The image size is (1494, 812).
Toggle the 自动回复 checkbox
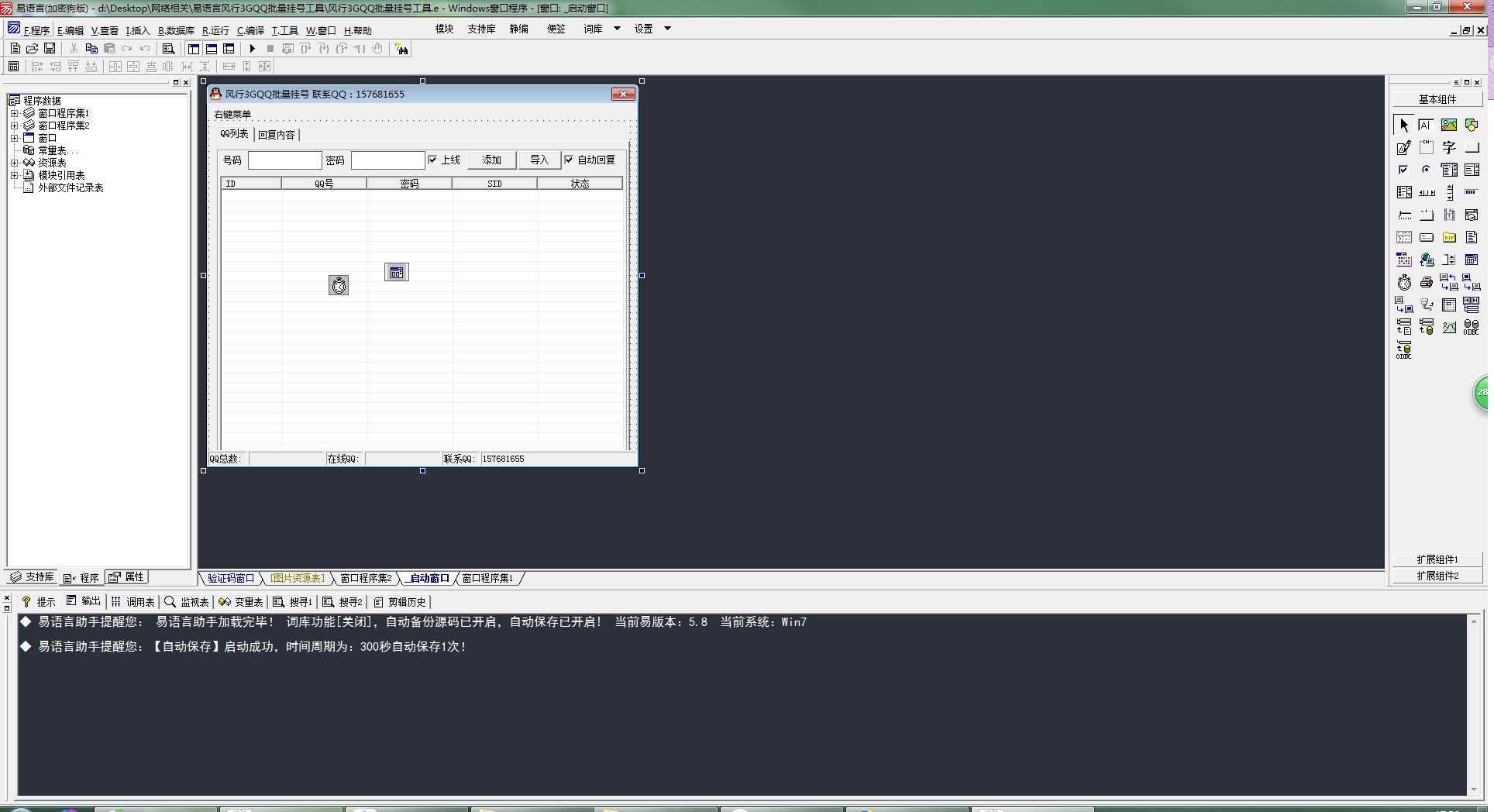pyautogui.click(x=569, y=160)
